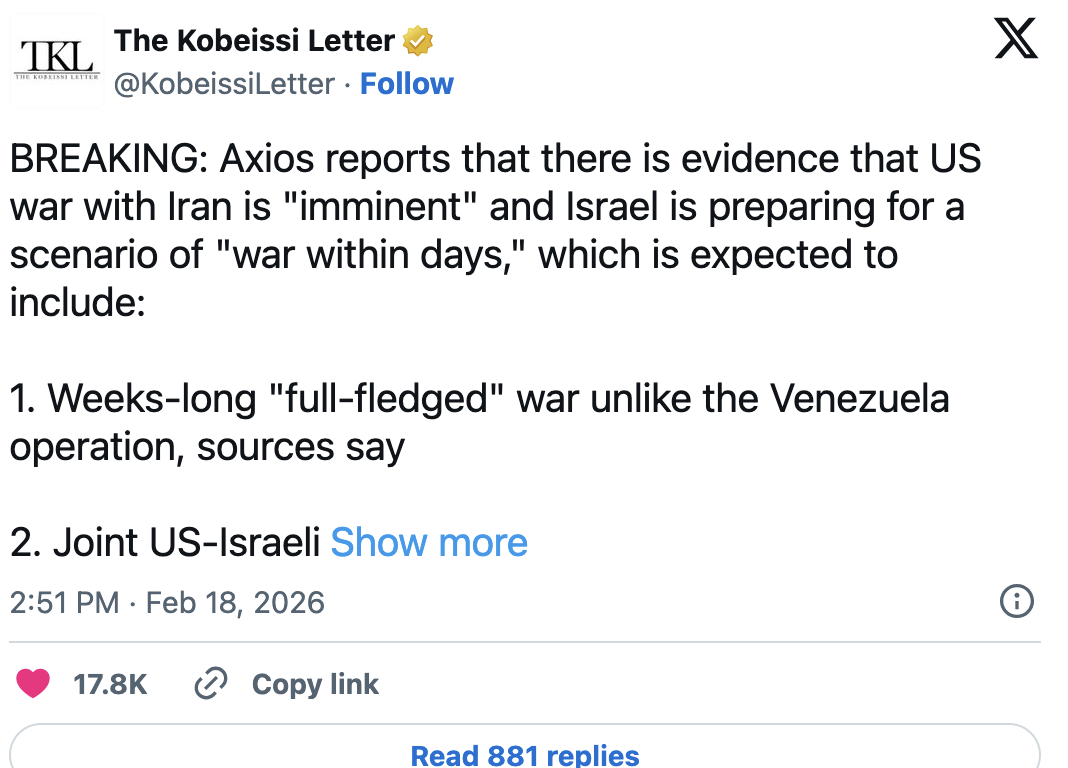Screen dimensions: 1068x768
Task: Click the chain link icon
Action: point(211,684)
